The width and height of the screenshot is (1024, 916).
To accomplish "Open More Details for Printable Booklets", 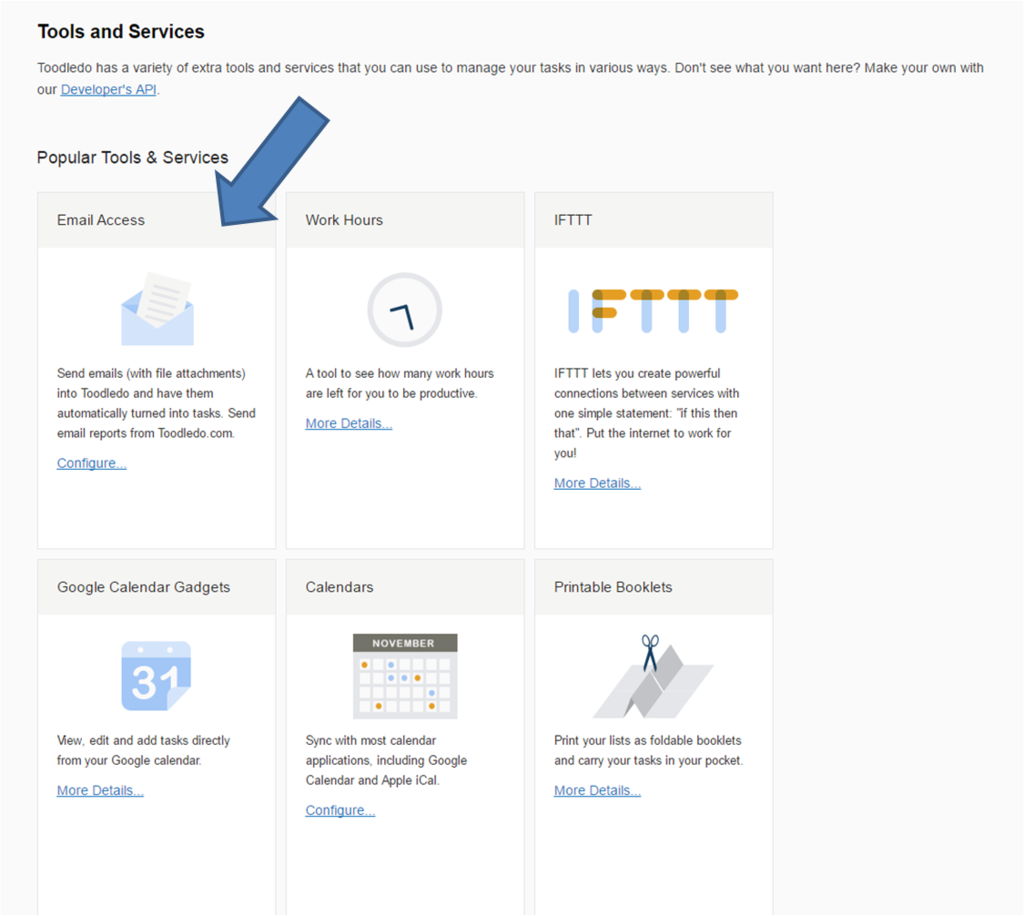I will [x=598, y=790].
